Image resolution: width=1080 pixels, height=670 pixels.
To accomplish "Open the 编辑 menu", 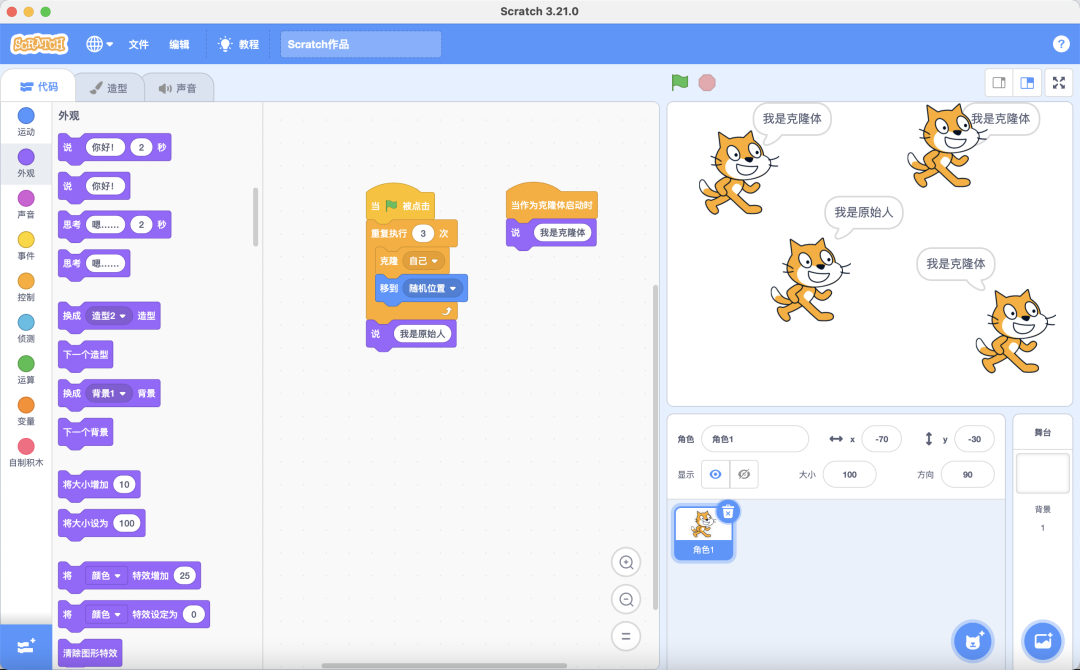I will [179, 44].
